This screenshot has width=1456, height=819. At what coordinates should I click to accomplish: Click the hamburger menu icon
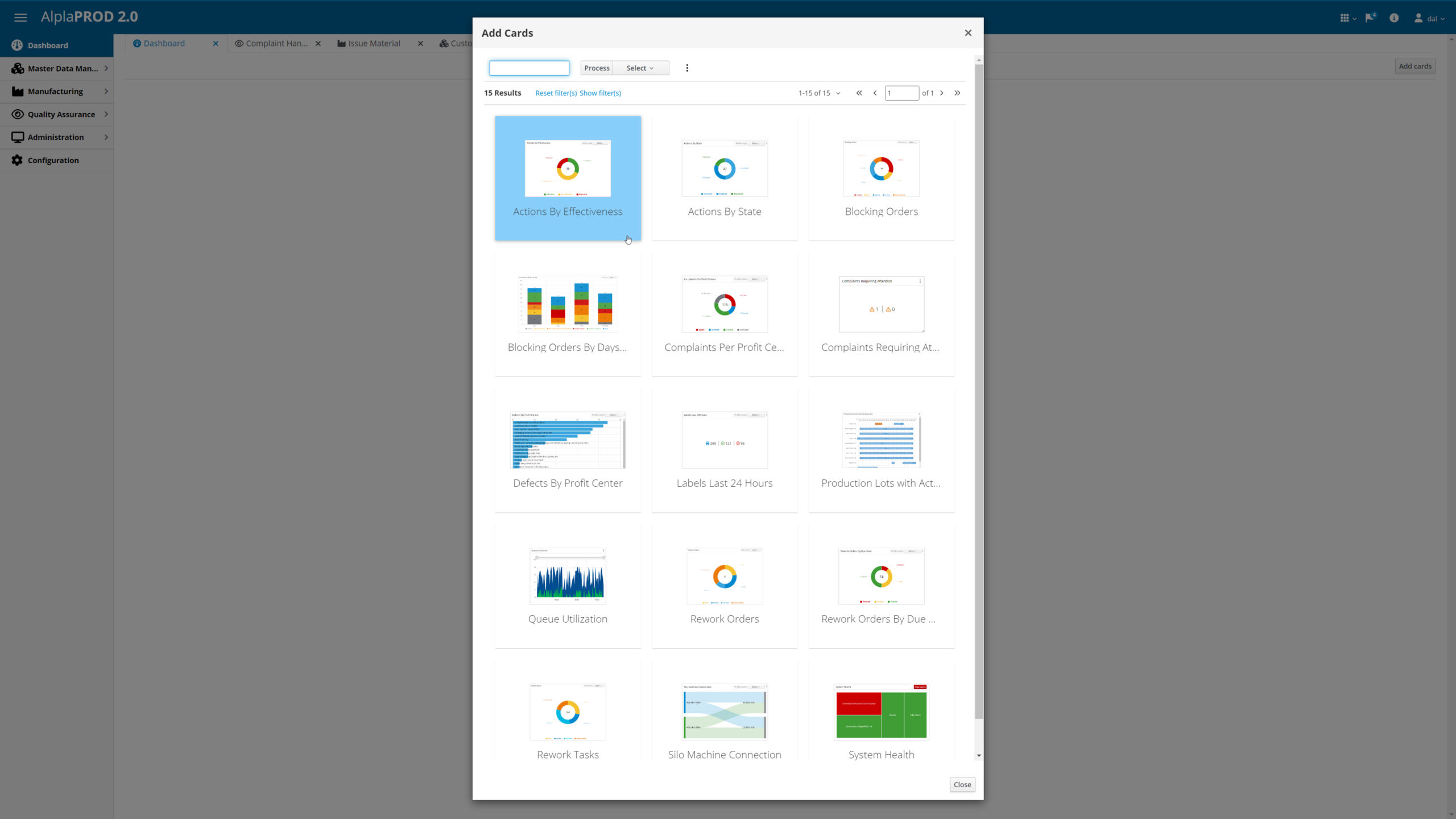pyautogui.click(x=20, y=17)
